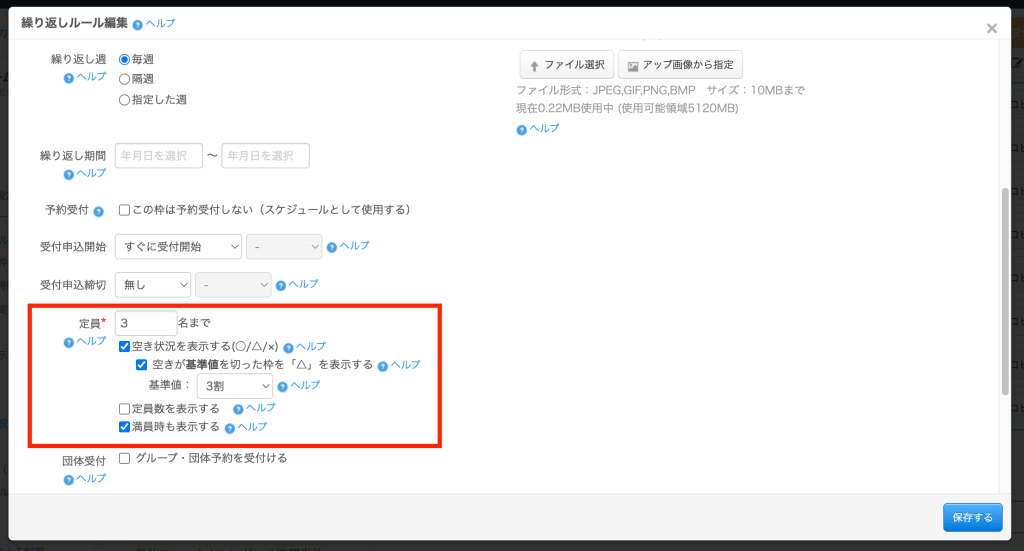This screenshot has height=551, width=1024.
Task: Click help icon beside 予約受付 label
Action: click(98, 211)
